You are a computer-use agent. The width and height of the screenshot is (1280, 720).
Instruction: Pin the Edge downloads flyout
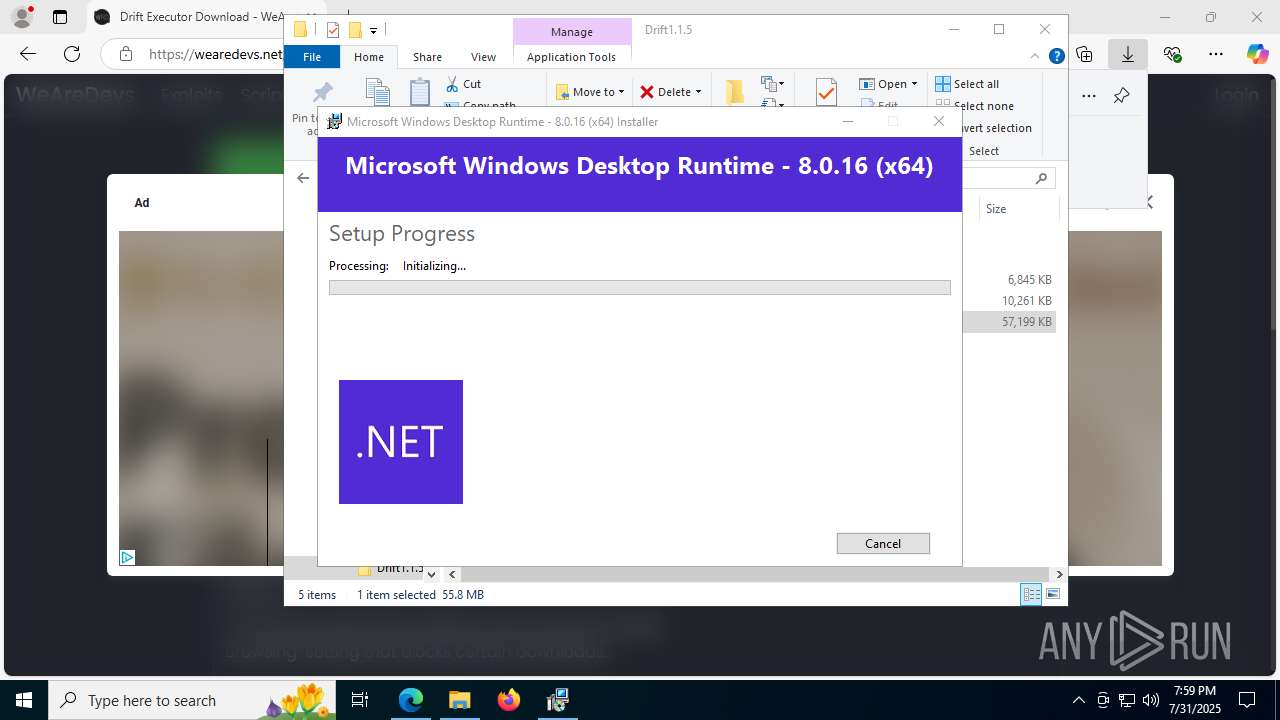coord(1122,96)
